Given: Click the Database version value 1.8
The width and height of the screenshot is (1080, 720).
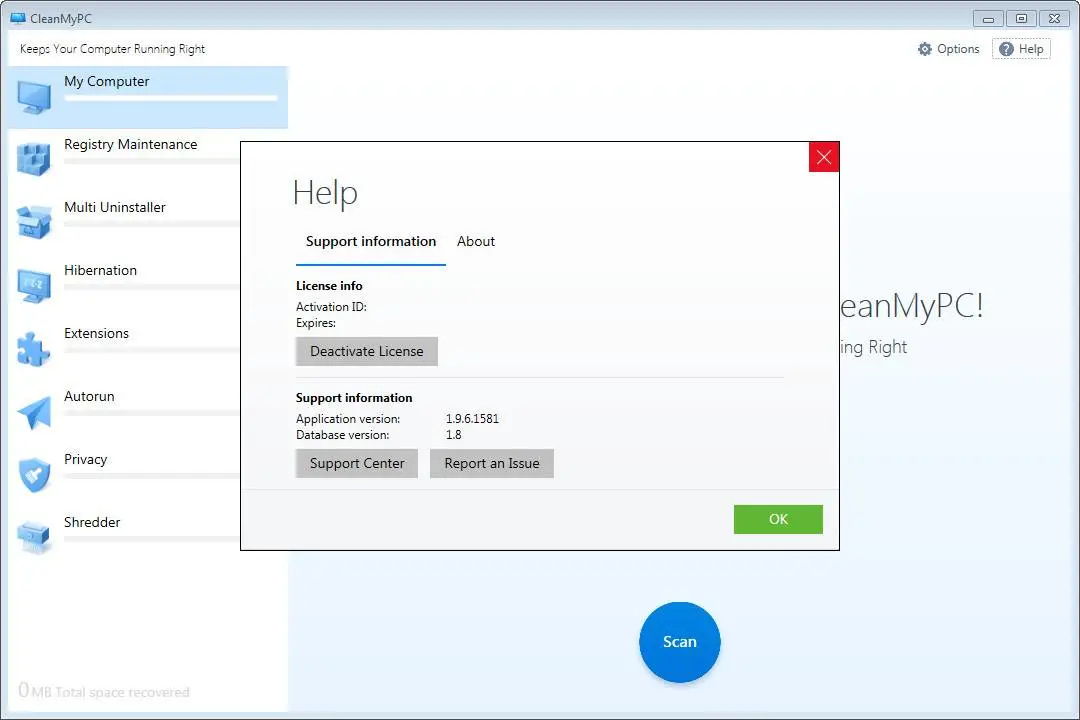Looking at the screenshot, I should coord(454,435).
